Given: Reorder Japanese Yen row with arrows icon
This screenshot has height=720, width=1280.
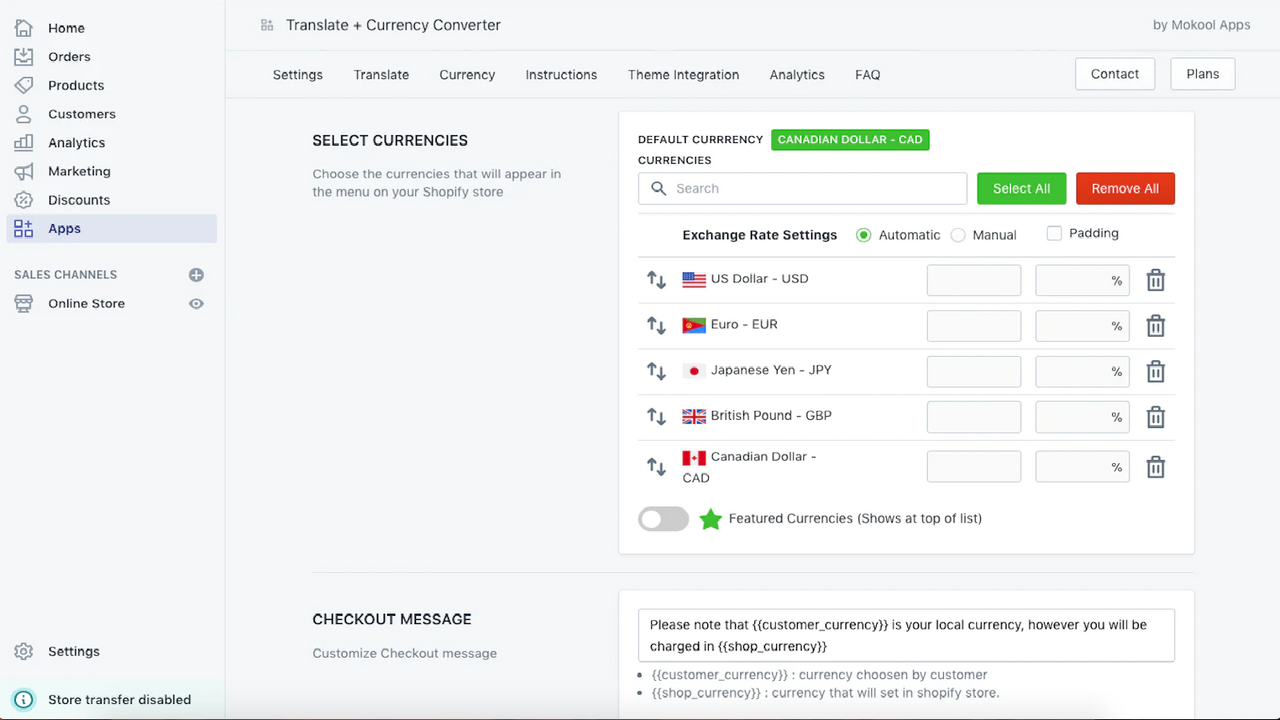Looking at the screenshot, I should (x=656, y=371).
